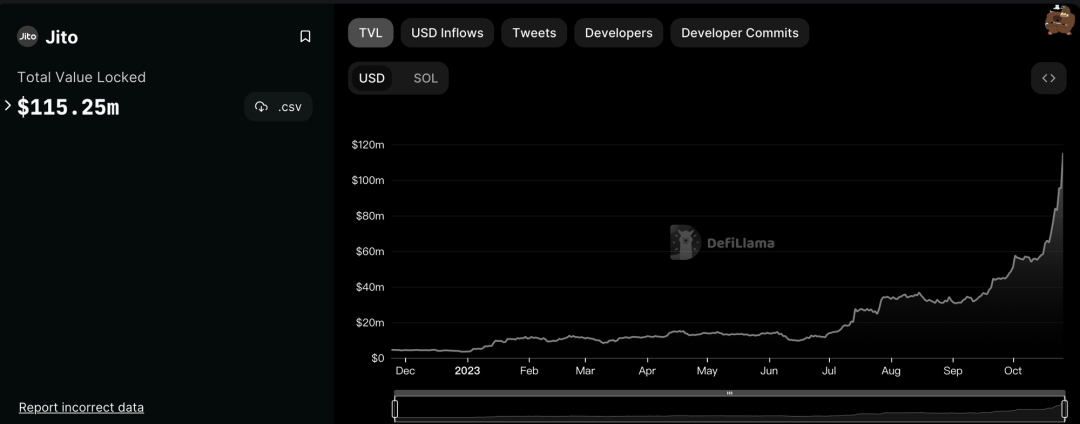
Task: Click the cloud download icon
Action: [x=261, y=107]
